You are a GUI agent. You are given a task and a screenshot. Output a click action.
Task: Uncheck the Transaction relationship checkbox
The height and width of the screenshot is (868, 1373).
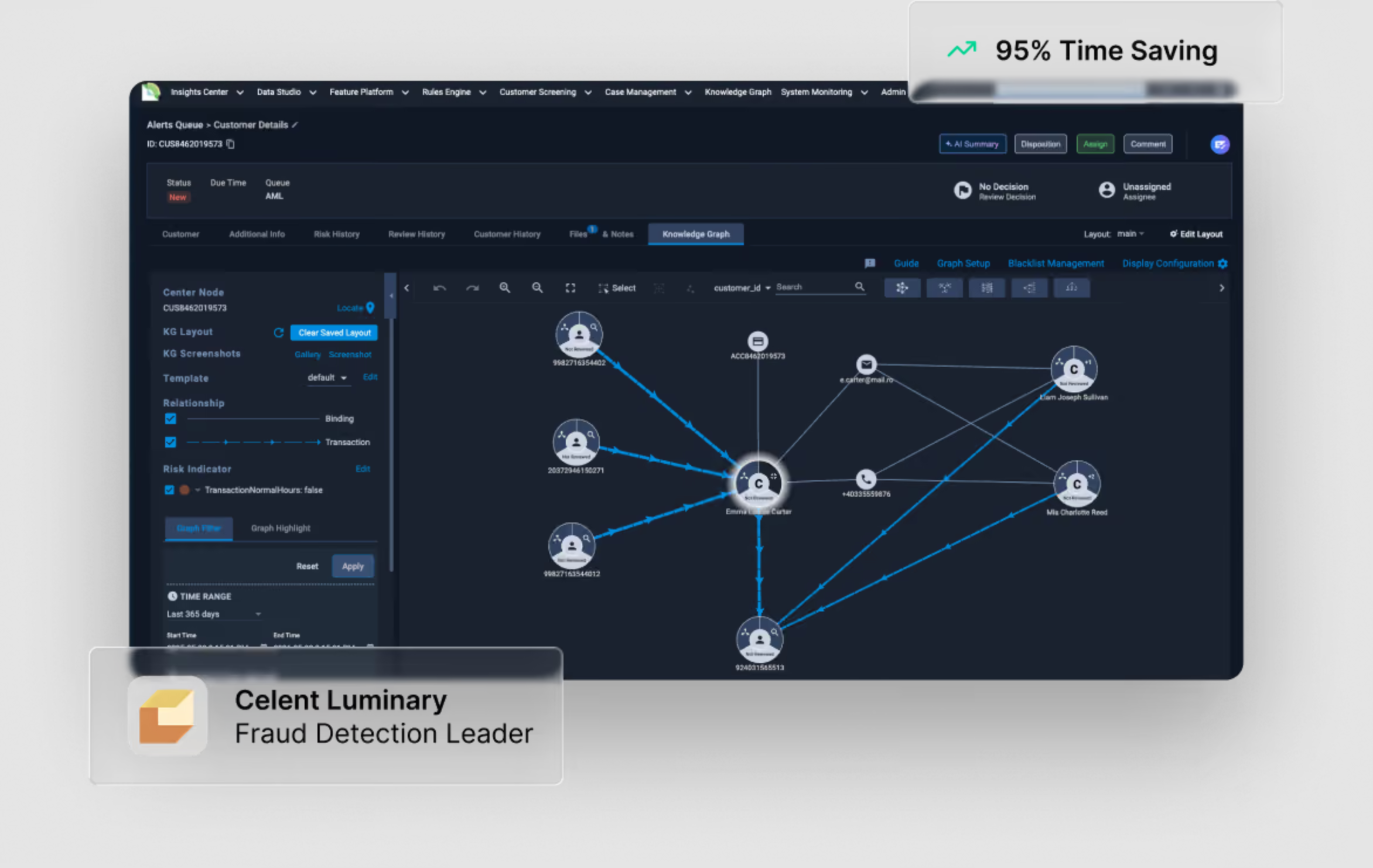point(171,442)
